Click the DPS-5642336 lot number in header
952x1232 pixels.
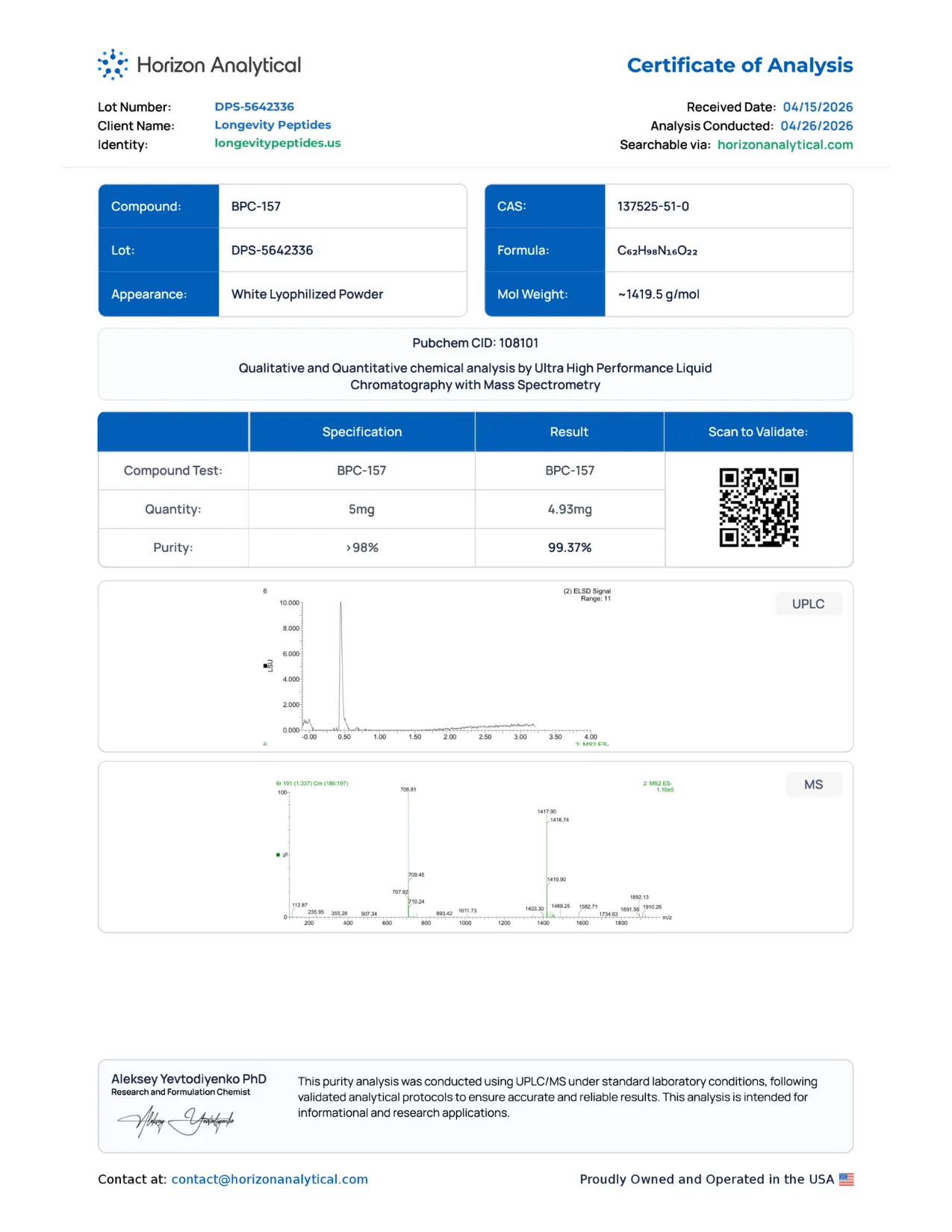tap(255, 107)
